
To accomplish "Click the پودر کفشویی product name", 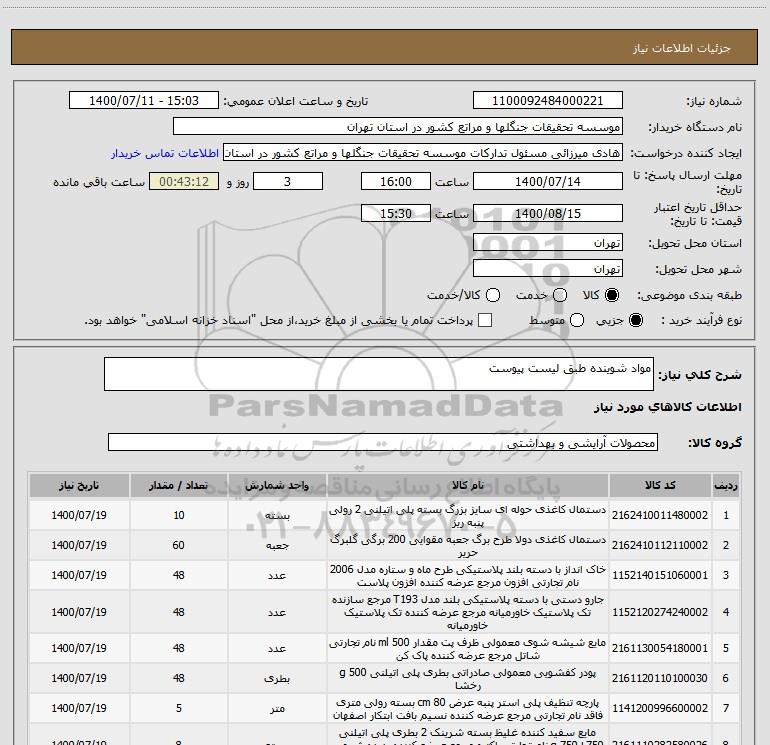I will pos(468,679).
